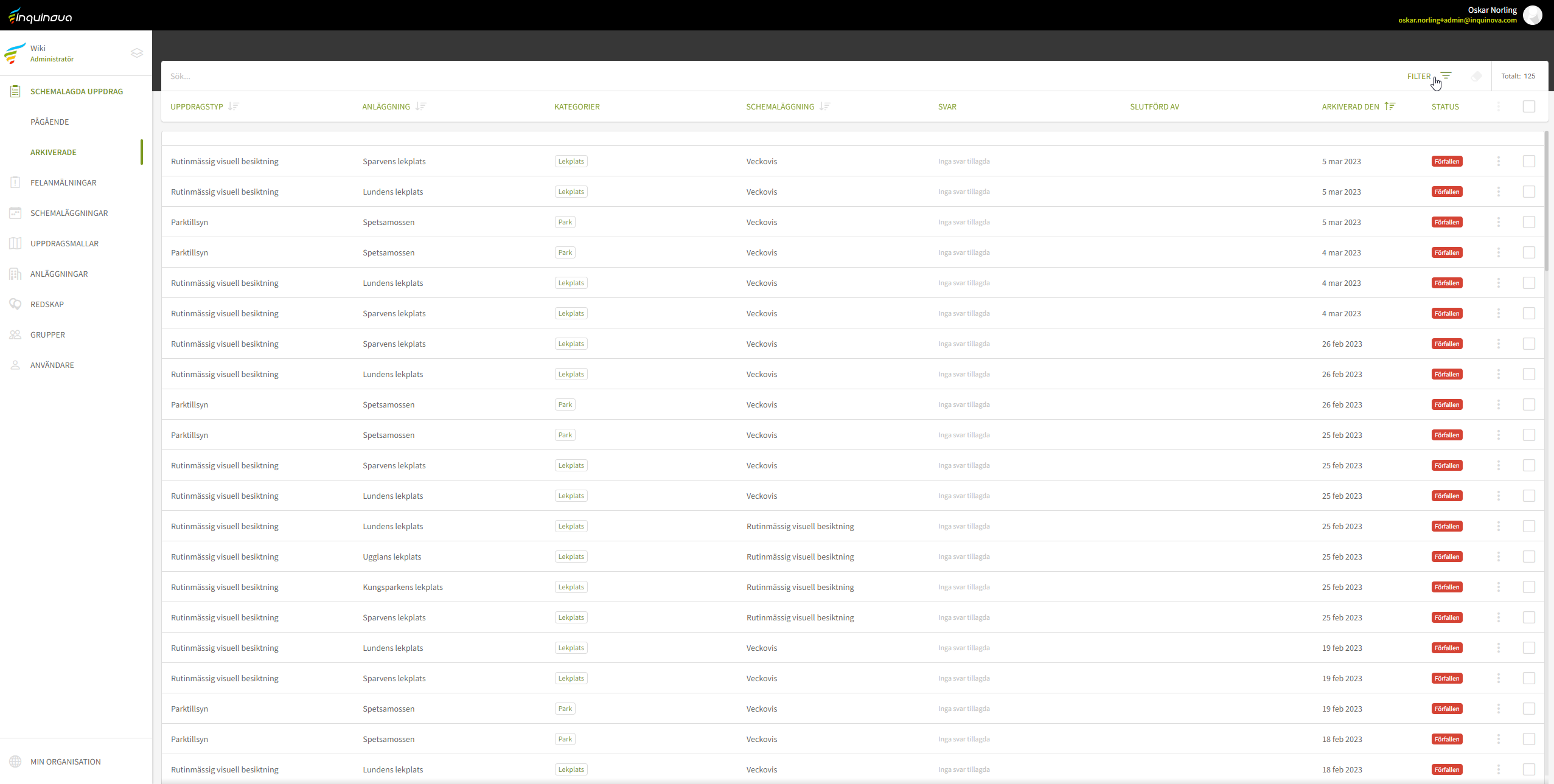Sort by Arkiverad den column arrow
1554x784 pixels.
1390,106
